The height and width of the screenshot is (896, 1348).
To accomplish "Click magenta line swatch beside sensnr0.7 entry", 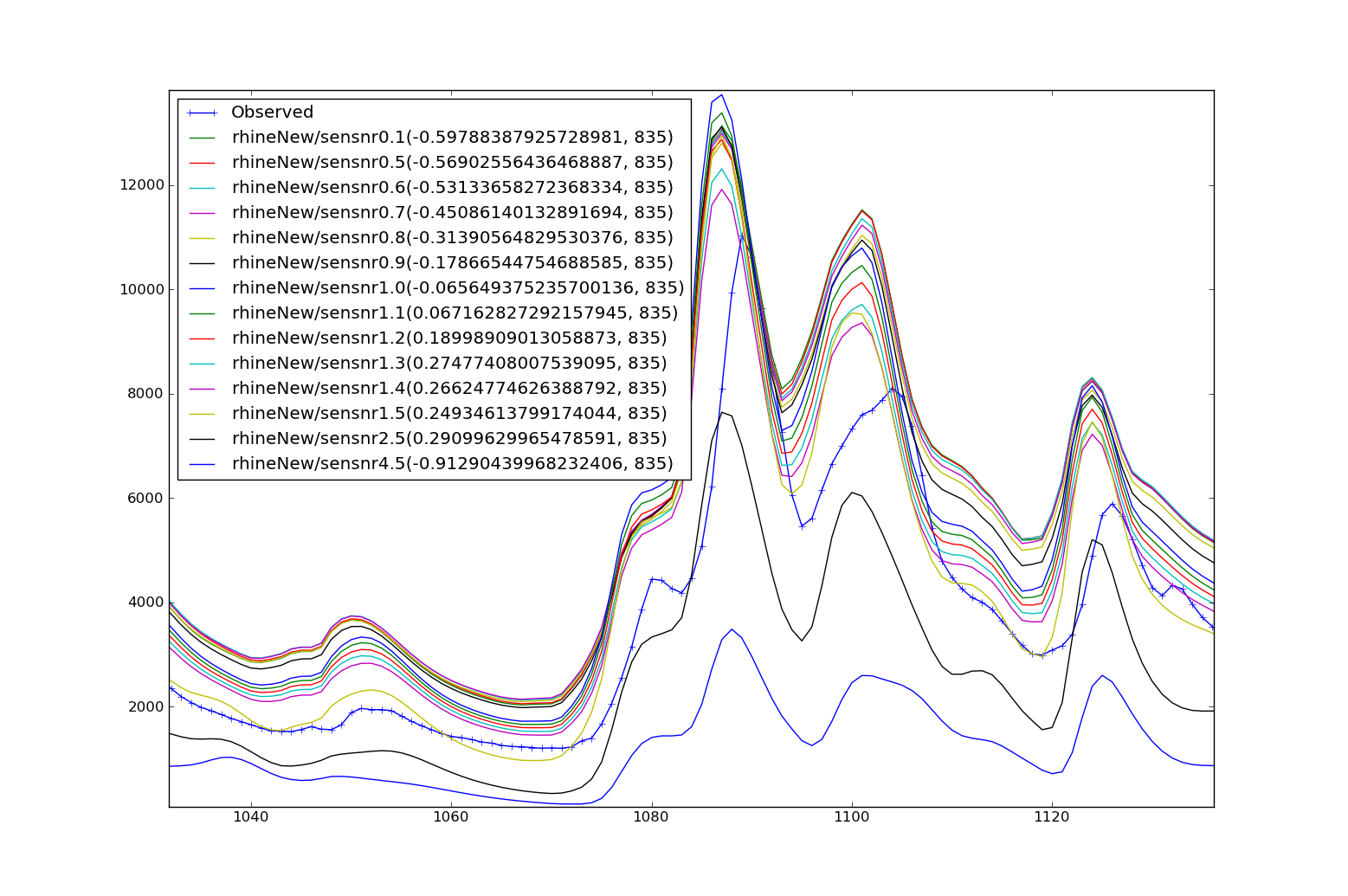I will tap(202, 213).
